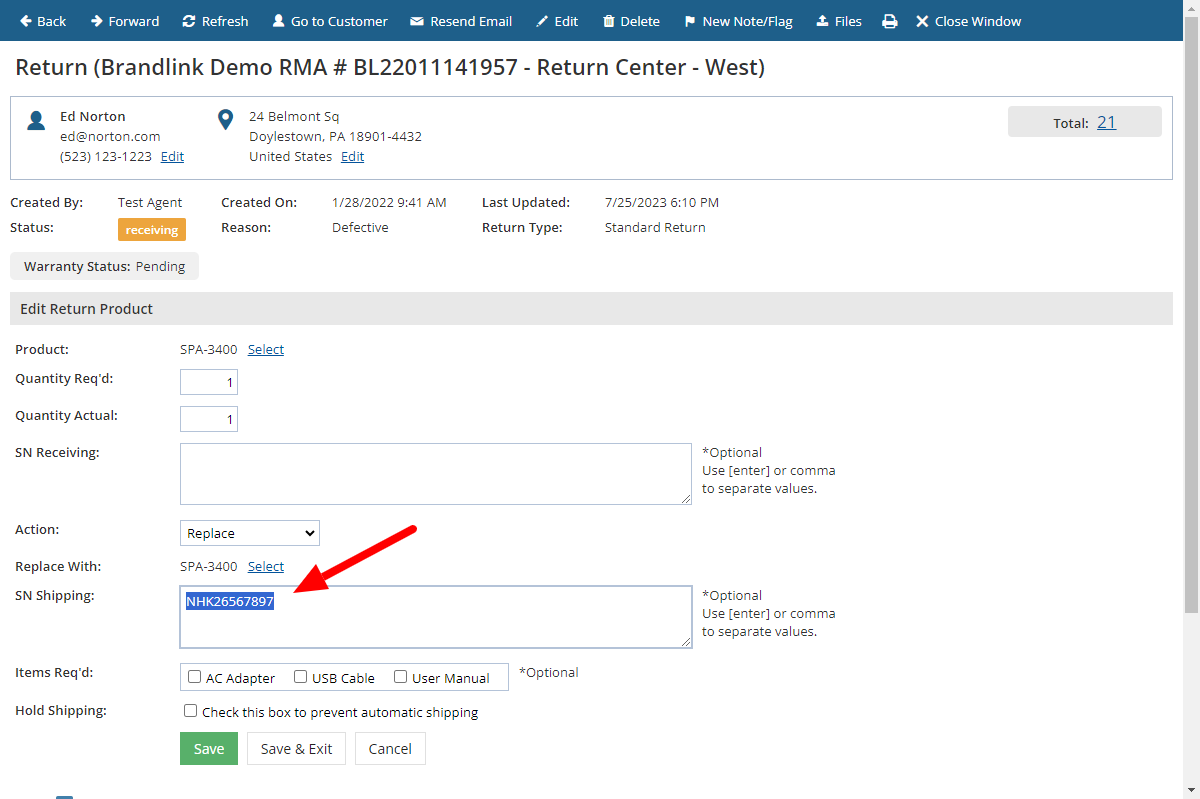
Task: Click the customer person icon beside Ed Norton
Action: tap(36, 119)
